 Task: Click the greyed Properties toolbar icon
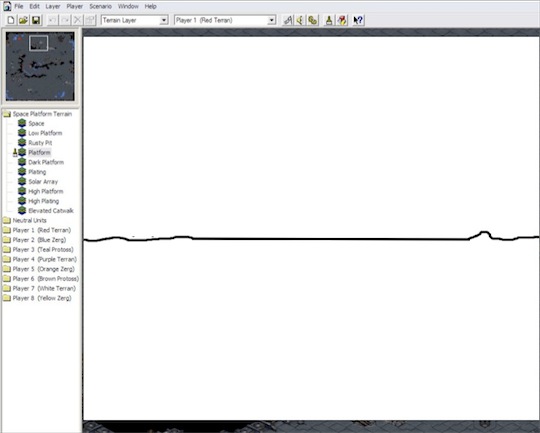click(x=90, y=20)
